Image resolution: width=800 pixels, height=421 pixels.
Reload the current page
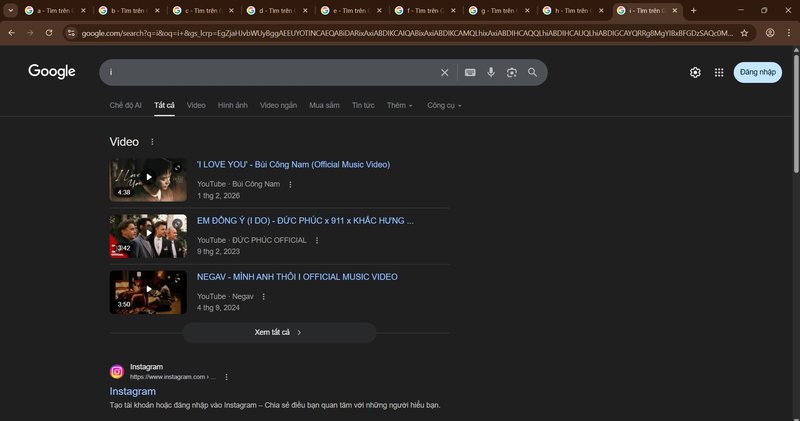[48, 33]
